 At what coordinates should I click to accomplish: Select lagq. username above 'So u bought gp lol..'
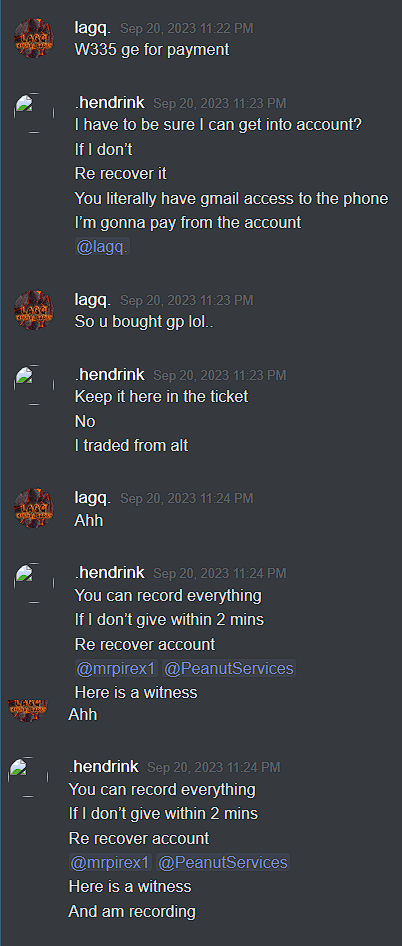coord(92,299)
